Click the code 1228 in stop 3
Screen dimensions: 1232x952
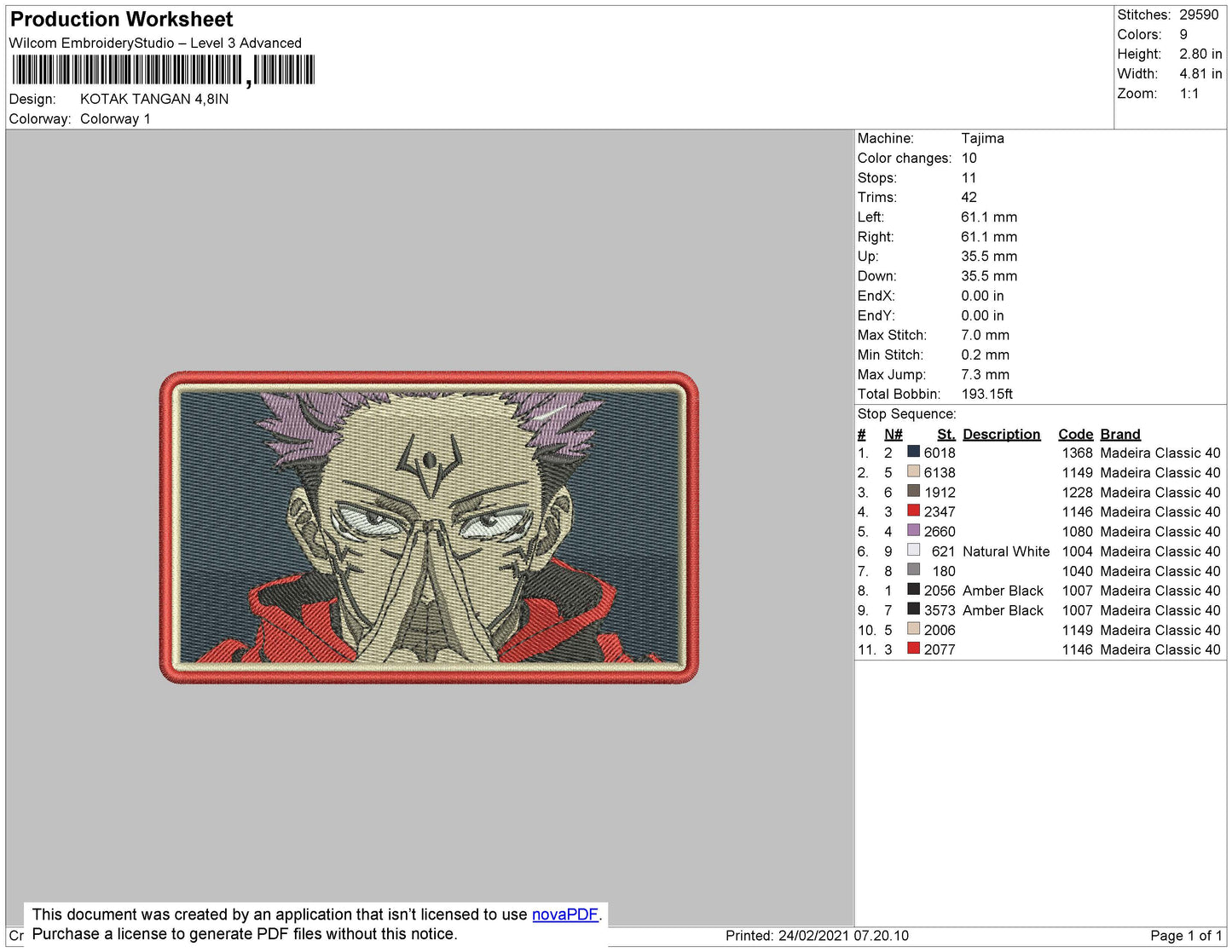point(1077,493)
